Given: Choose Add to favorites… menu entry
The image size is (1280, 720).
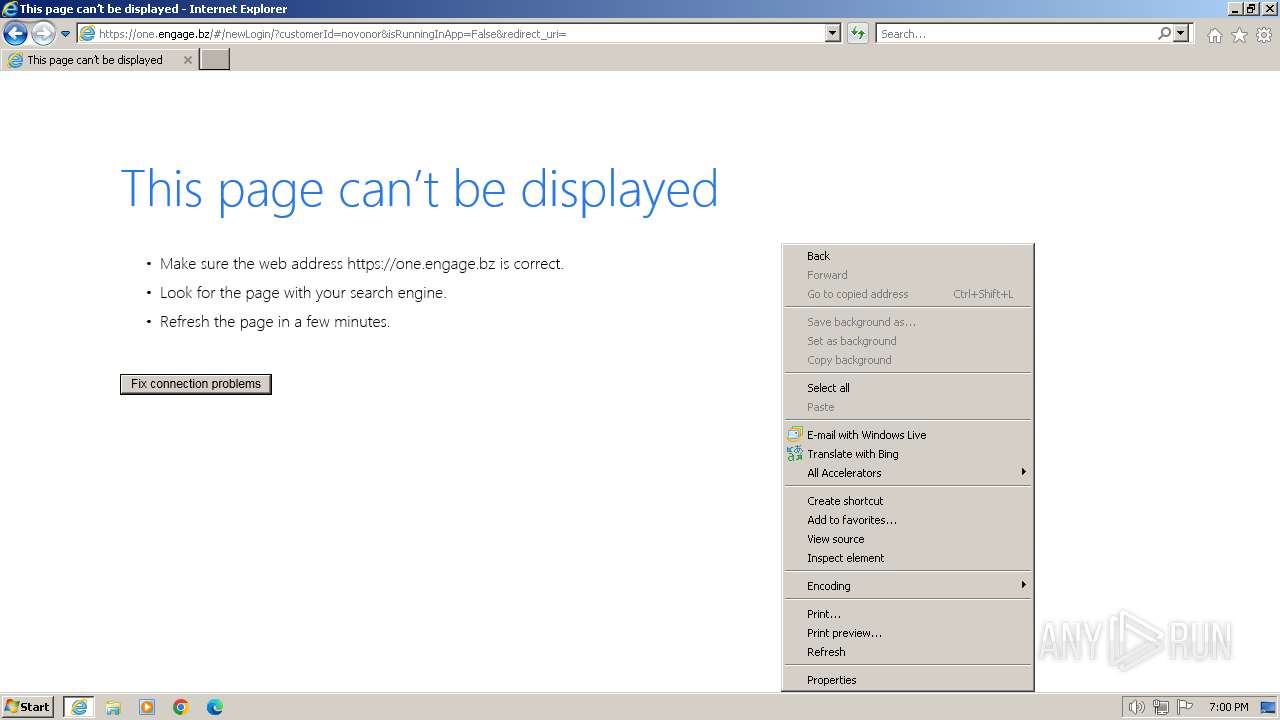Looking at the screenshot, I should [x=908, y=520].
